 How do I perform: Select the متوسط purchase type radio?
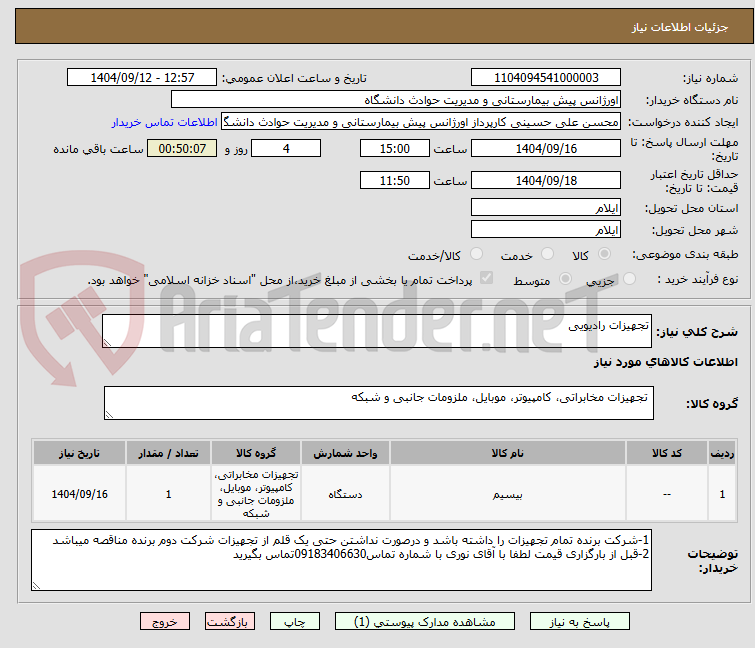click(565, 279)
